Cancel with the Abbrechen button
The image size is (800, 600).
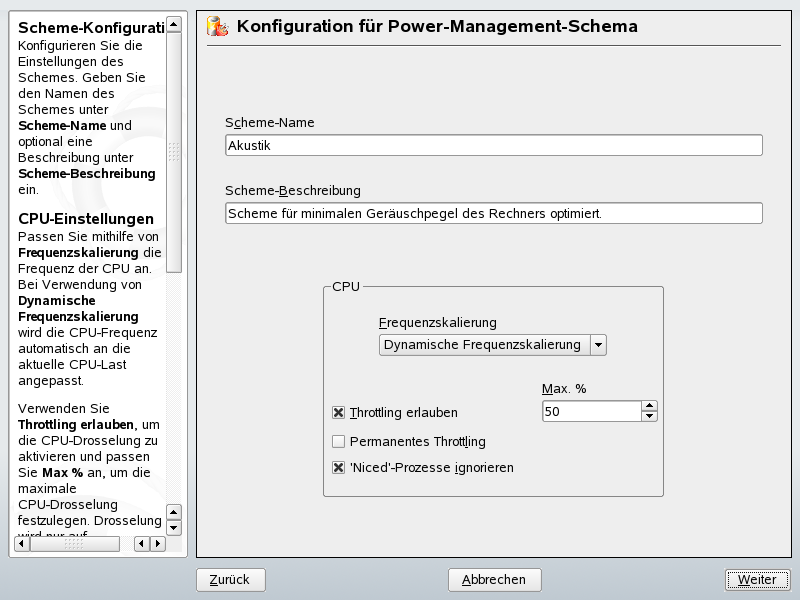494,580
